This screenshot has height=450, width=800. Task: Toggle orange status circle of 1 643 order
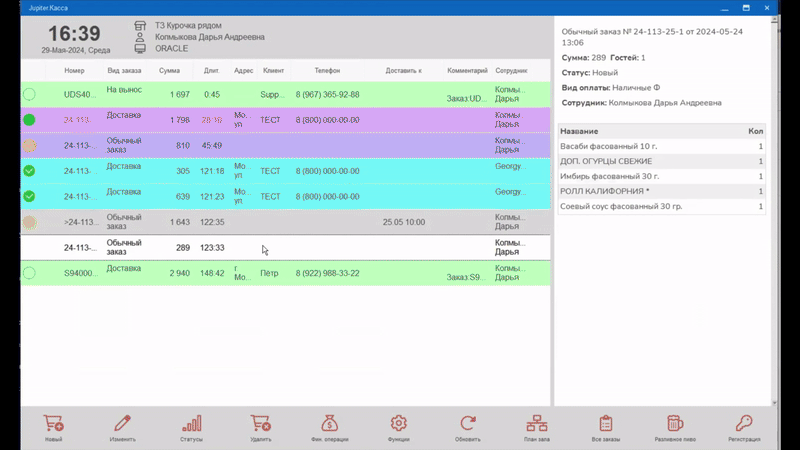[30, 222]
